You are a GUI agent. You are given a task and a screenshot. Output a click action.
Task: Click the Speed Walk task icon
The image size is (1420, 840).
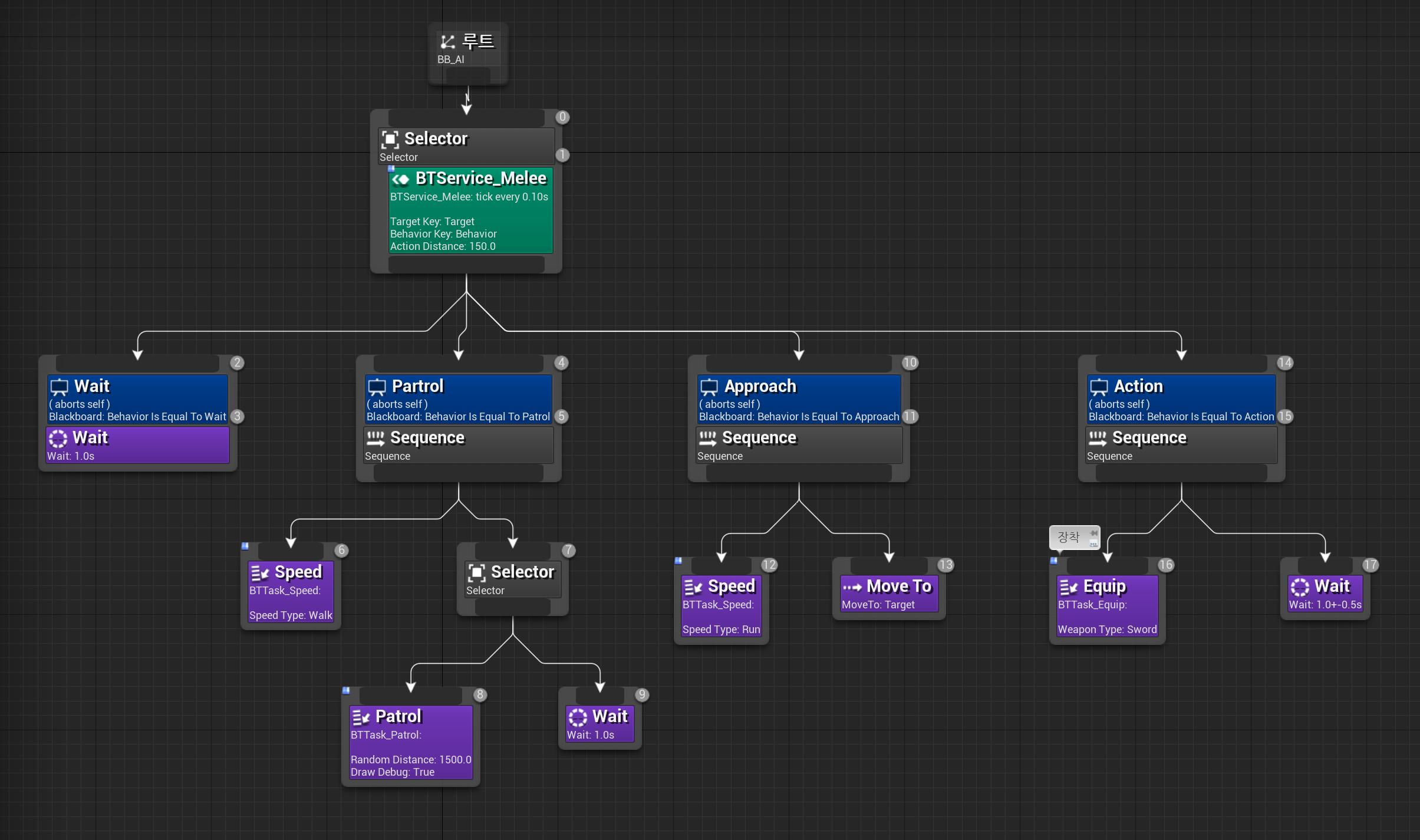click(259, 573)
